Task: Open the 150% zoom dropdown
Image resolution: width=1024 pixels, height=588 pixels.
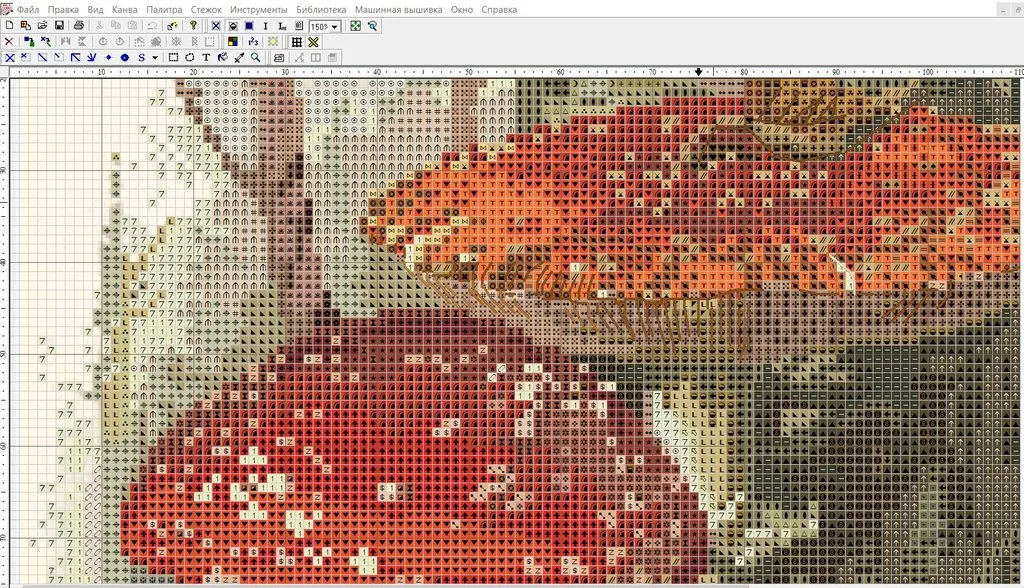Action: [334, 26]
